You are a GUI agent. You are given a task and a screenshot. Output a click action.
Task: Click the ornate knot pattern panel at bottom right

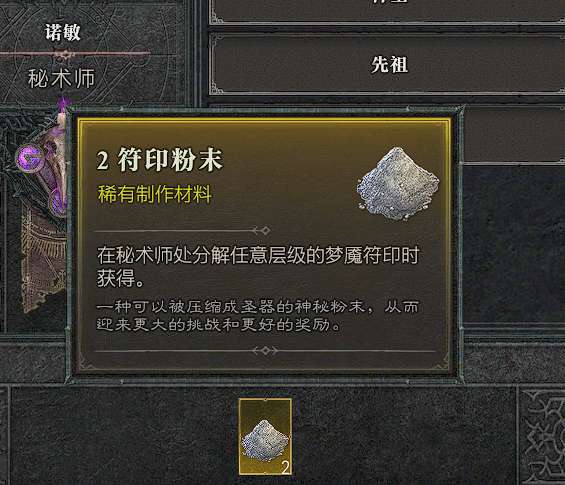(x=542, y=436)
